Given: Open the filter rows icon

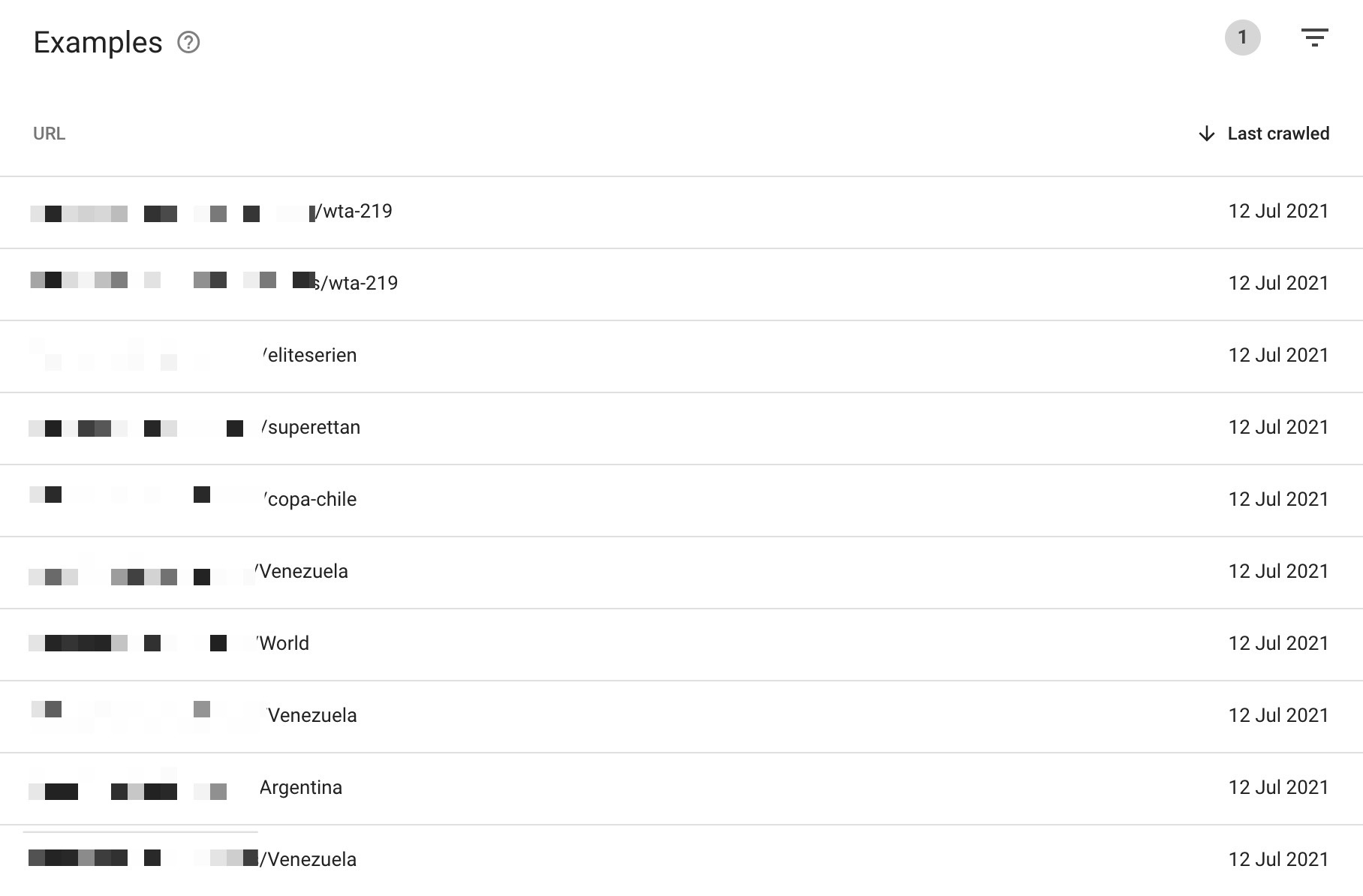Looking at the screenshot, I should (1314, 38).
